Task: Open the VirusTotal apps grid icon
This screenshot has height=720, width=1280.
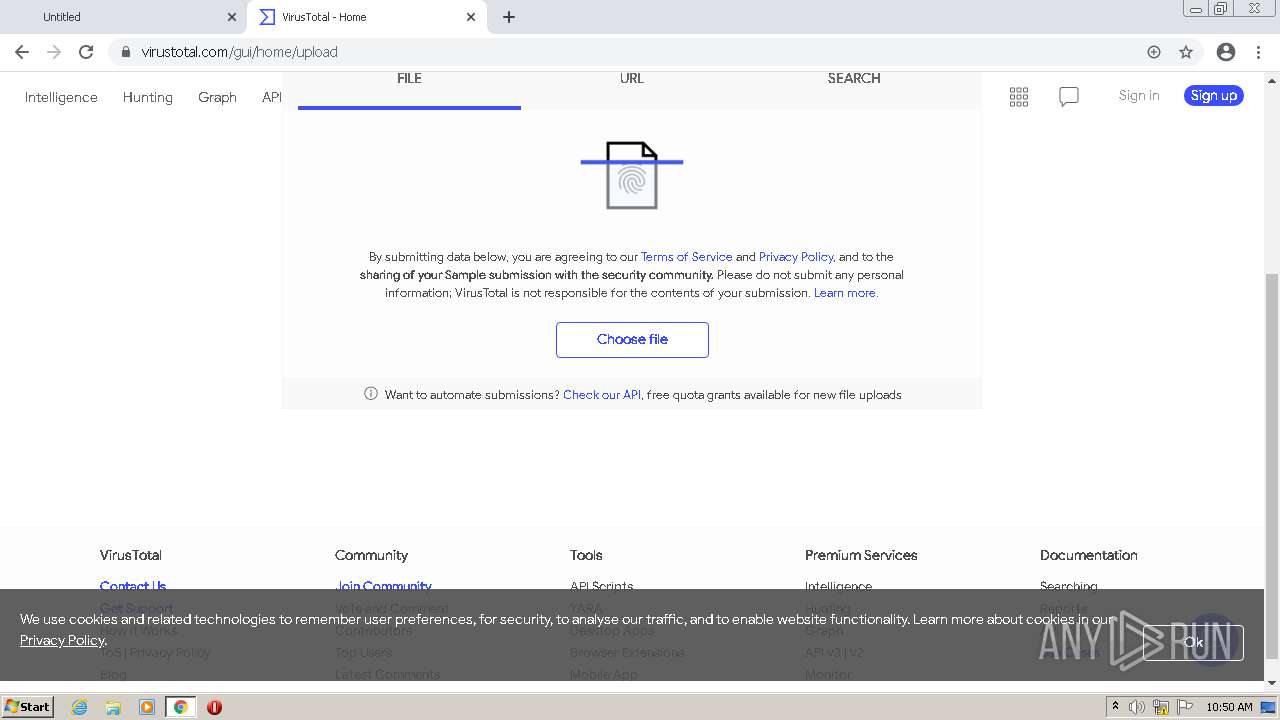Action: click(1019, 97)
